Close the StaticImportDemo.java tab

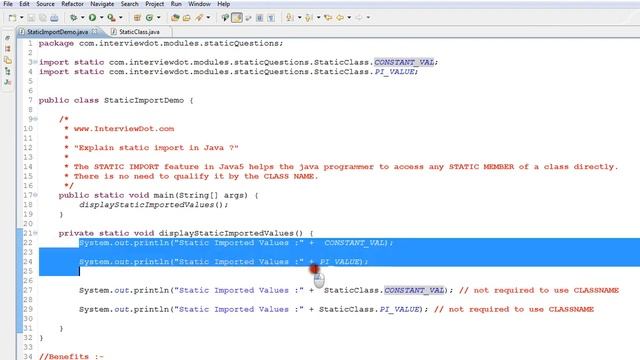point(95,31)
